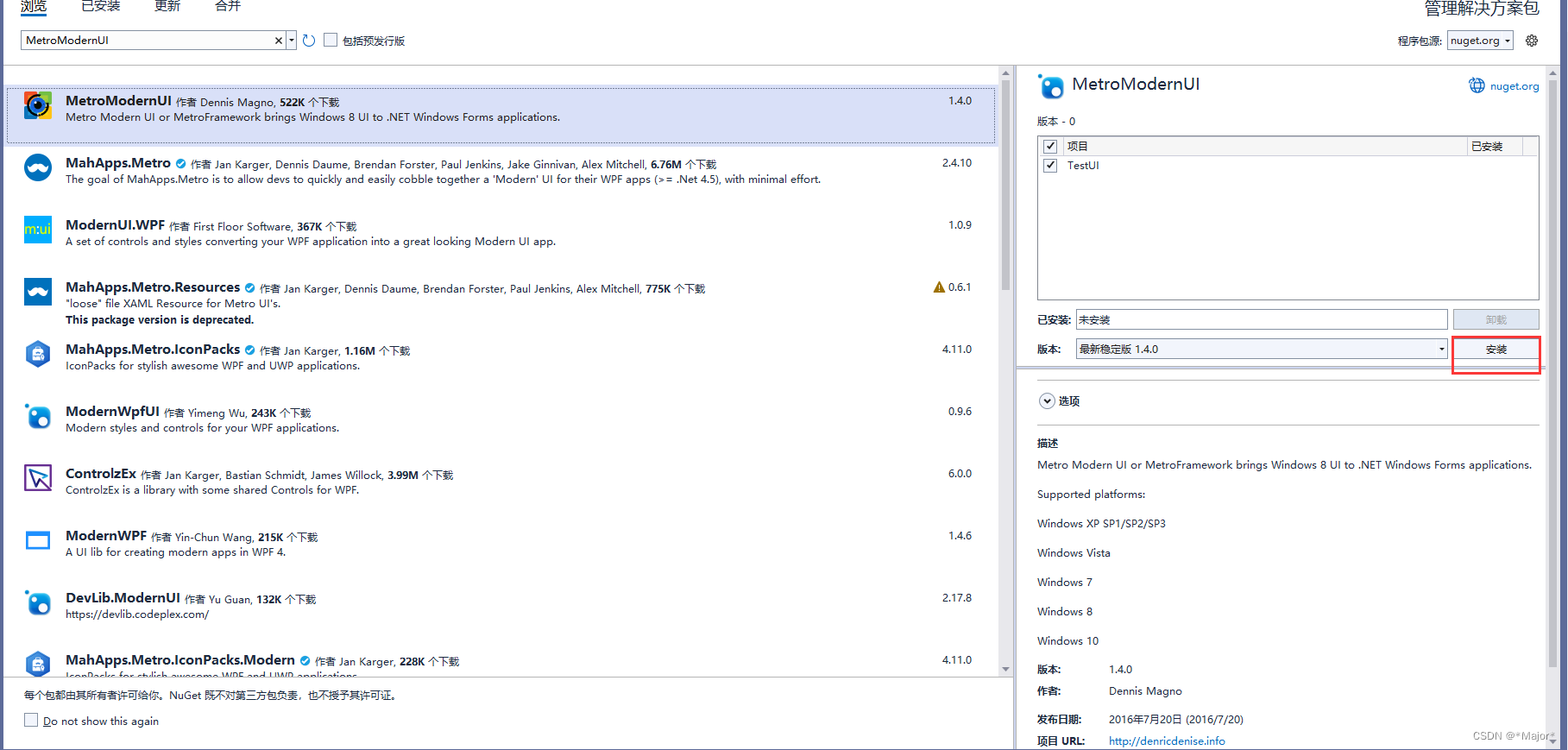
Task: Click the deprecation warning icon beside 0.6.1
Action: click(x=939, y=287)
